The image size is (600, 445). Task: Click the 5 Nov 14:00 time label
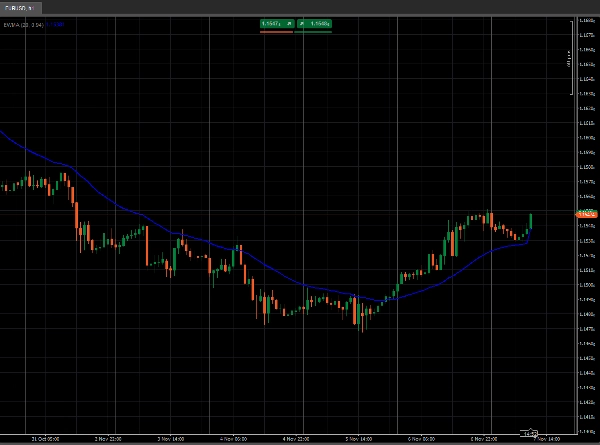tap(359, 438)
